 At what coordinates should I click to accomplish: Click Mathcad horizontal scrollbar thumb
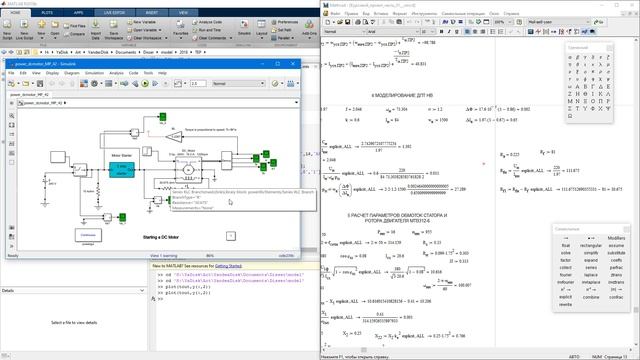[x=364, y=350]
